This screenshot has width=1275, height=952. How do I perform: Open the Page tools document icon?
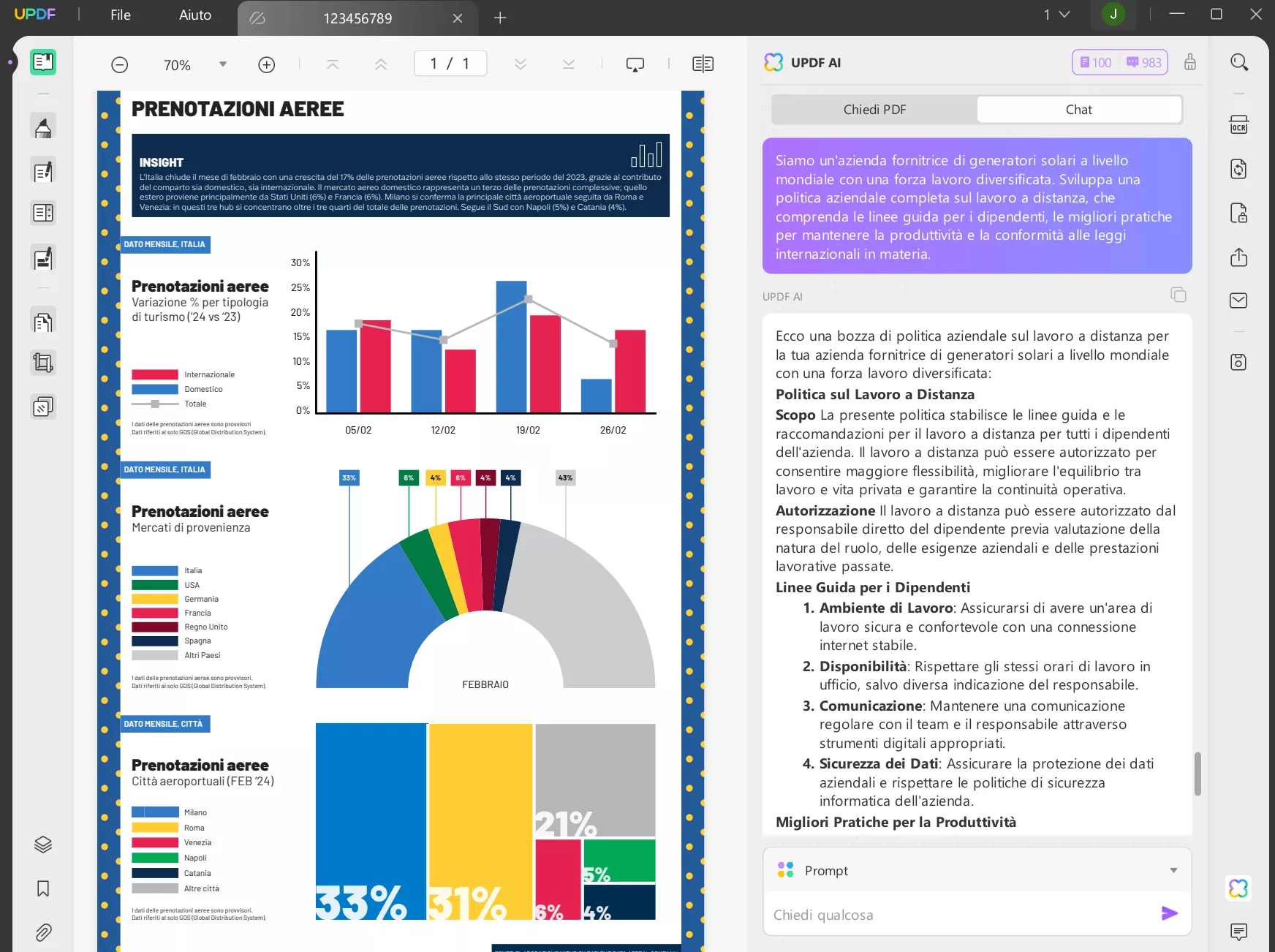[x=43, y=322]
